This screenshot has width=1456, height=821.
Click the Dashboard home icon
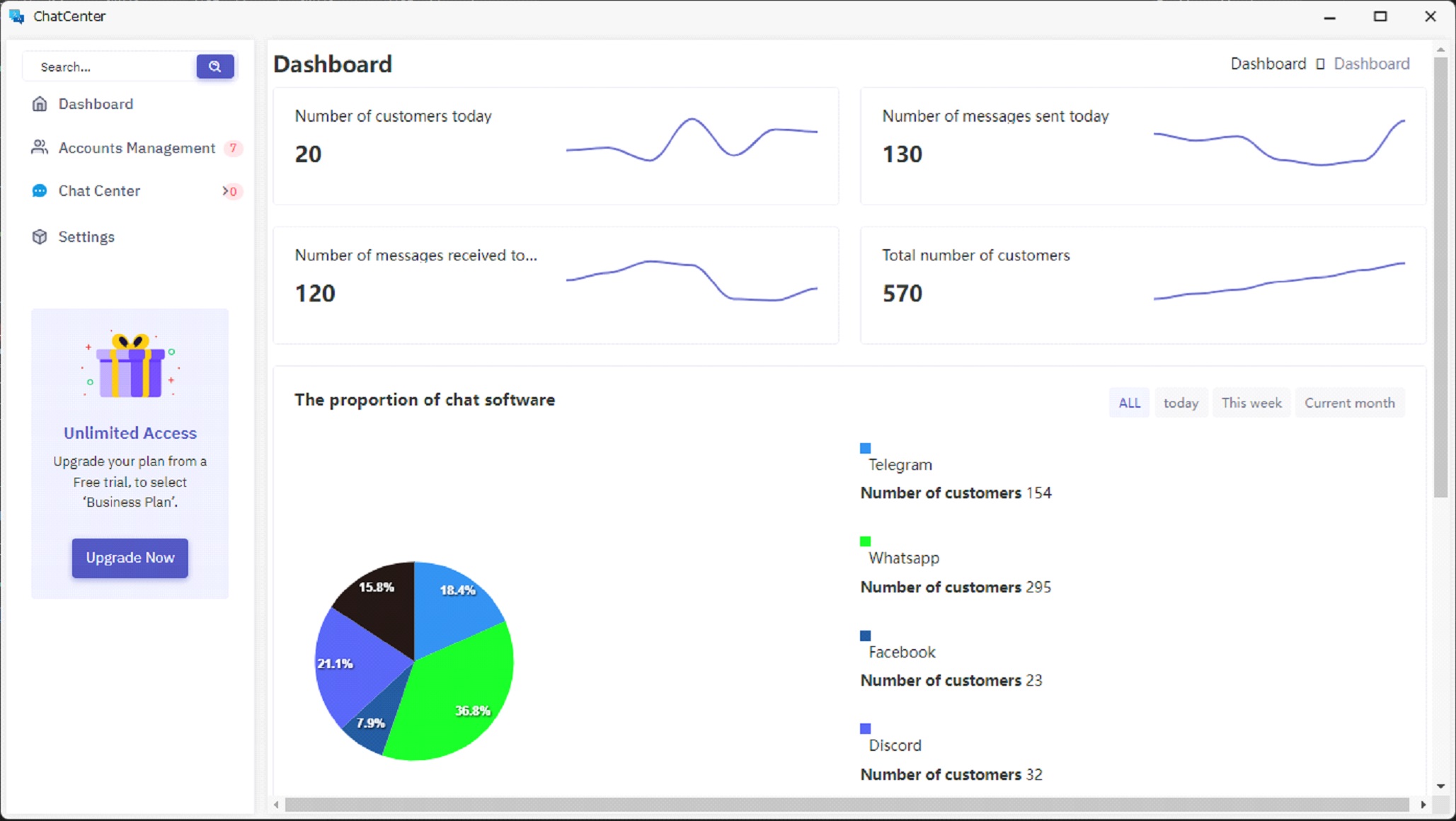pyautogui.click(x=40, y=104)
